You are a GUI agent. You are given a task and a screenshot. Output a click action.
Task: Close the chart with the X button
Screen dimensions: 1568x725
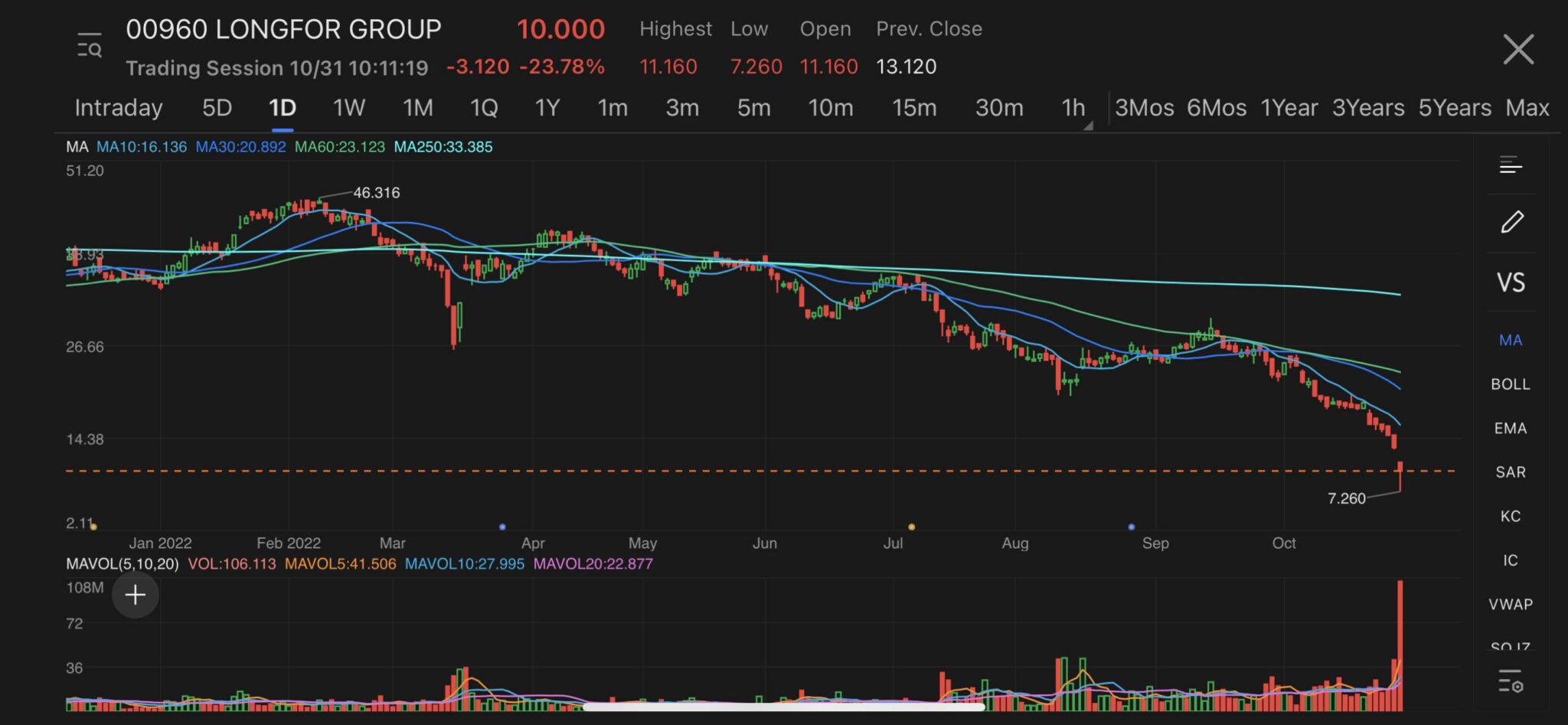click(1517, 49)
